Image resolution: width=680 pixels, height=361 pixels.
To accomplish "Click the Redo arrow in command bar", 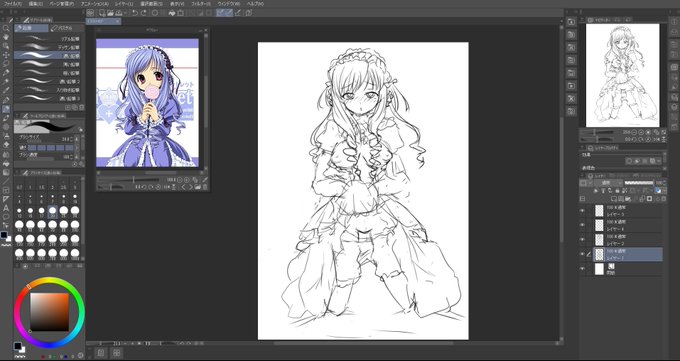I will coord(144,13).
